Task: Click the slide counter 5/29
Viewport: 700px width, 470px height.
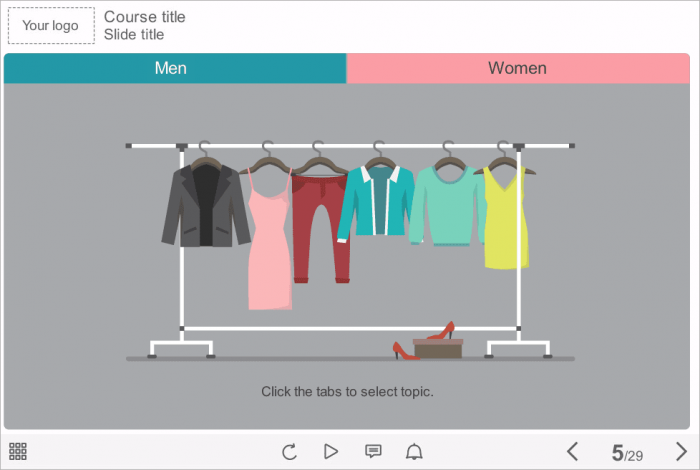Action: (x=627, y=453)
